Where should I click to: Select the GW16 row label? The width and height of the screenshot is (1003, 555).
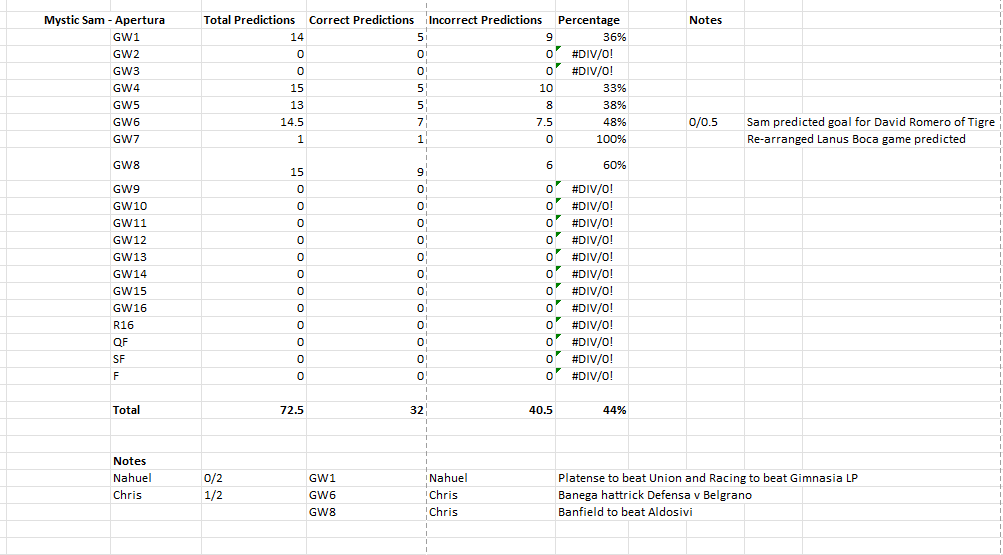click(129, 308)
